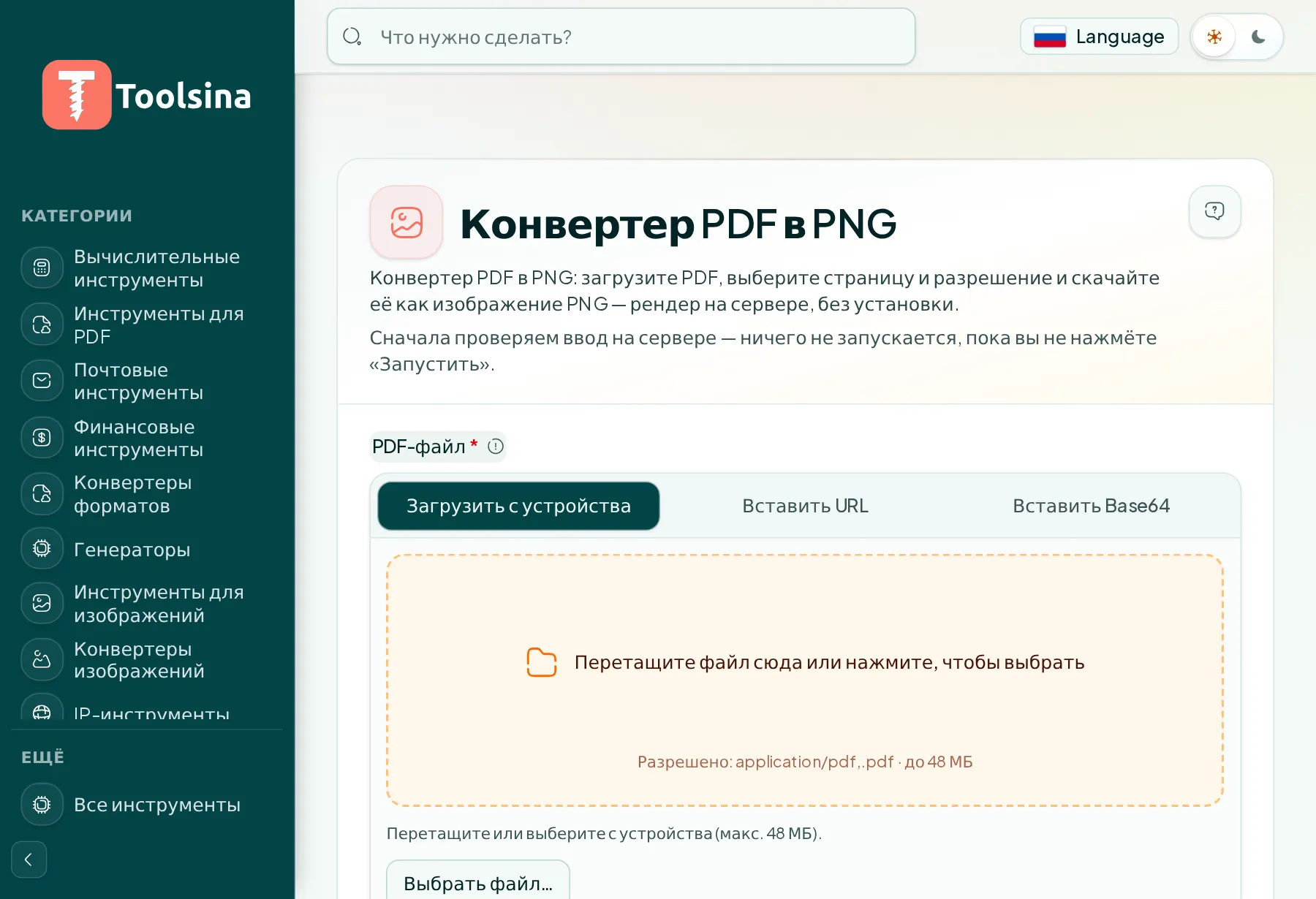Viewport: 1316px width, 899px height.
Task: Switch to light theme sun toggle
Action: (x=1214, y=37)
